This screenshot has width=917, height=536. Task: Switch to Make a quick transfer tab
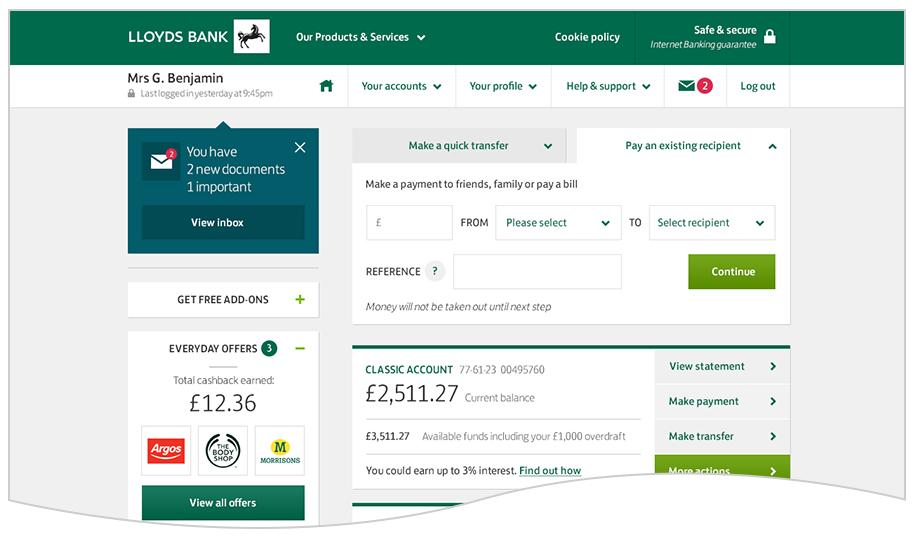point(458,146)
